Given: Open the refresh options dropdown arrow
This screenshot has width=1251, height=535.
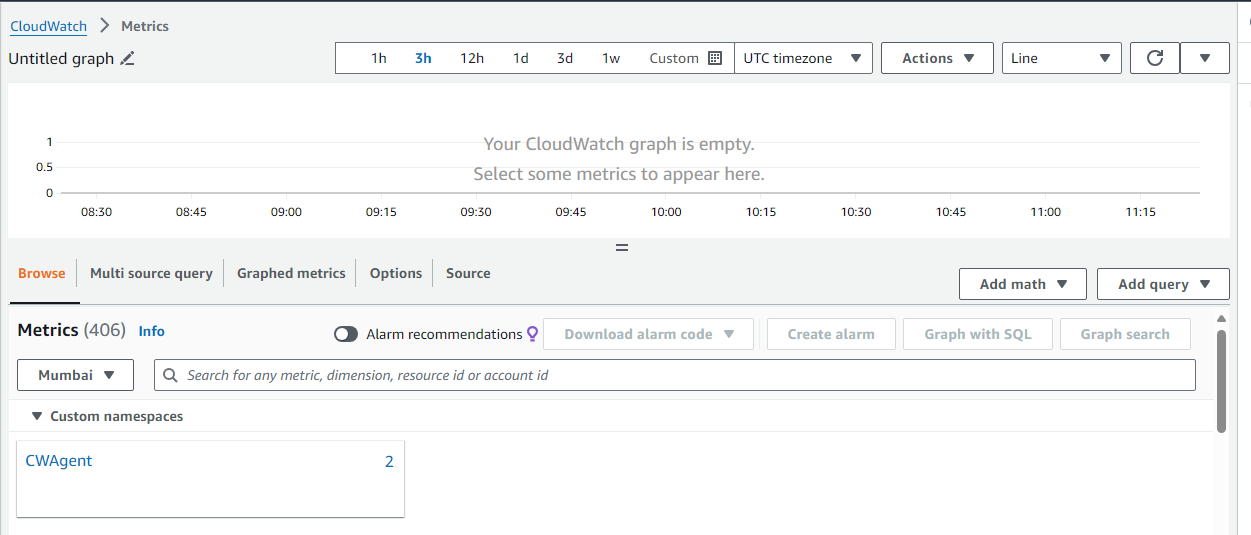Looking at the screenshot, I should 1205,58.
